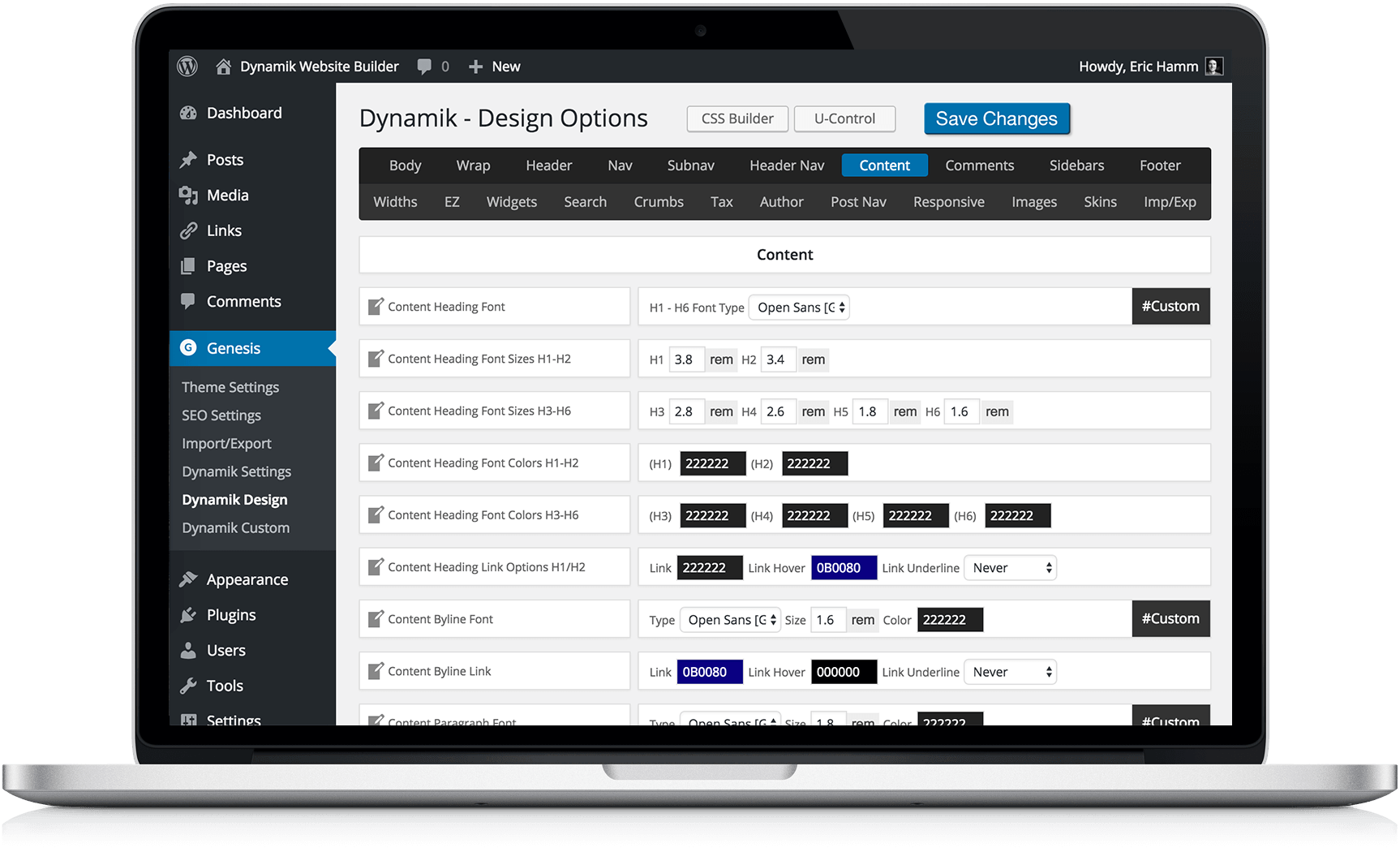
Task: Switch to the Body tab
Action: point(405,166)
